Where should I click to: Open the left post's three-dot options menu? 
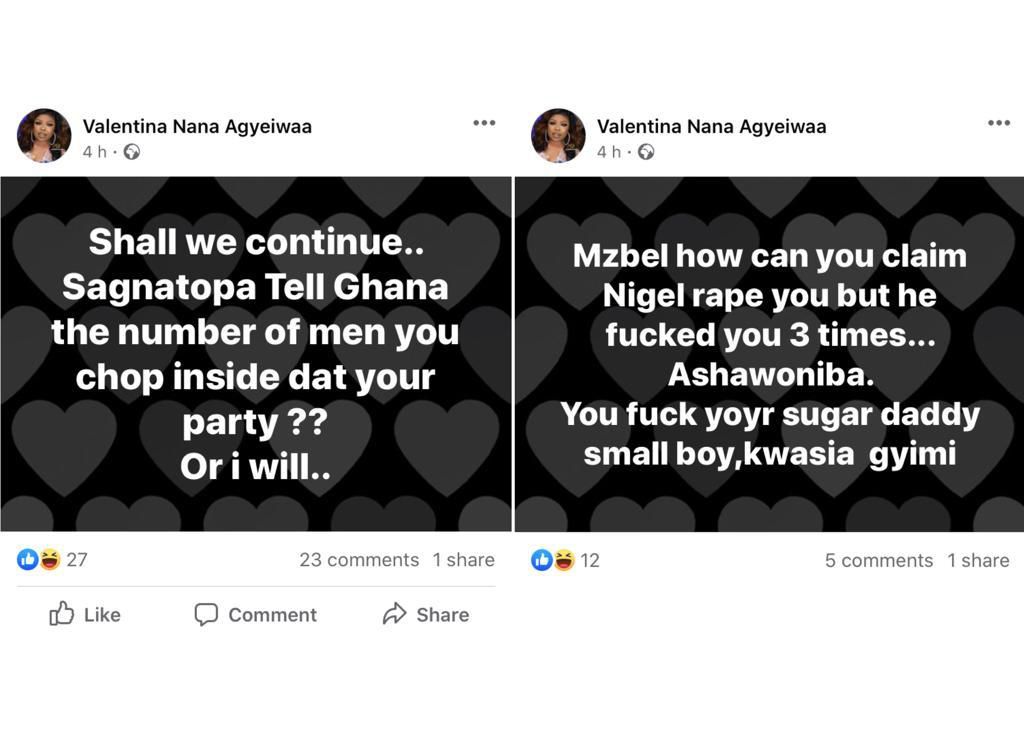click(x=484, y=123)
